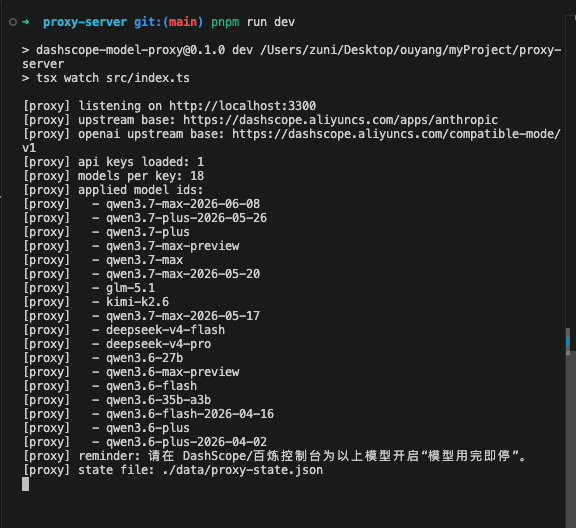
Task: Click the 'run dev' command arguments
Action: 271,22
